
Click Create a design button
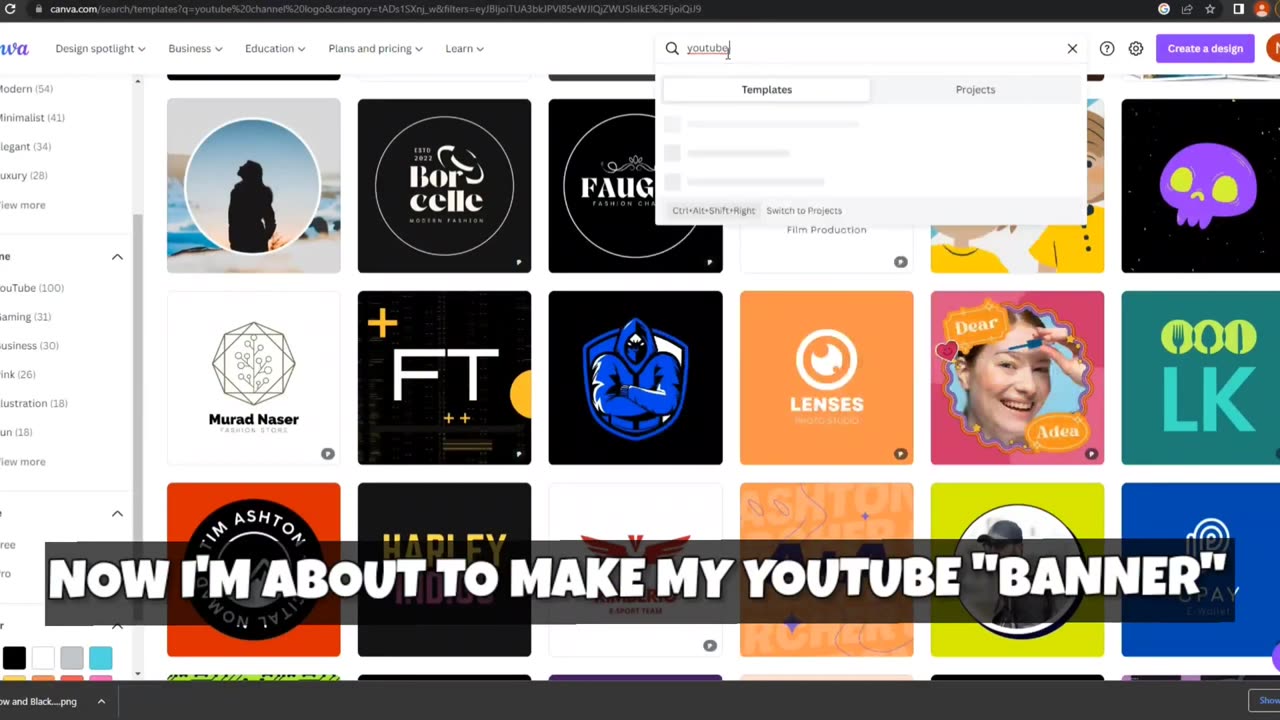1205,48
